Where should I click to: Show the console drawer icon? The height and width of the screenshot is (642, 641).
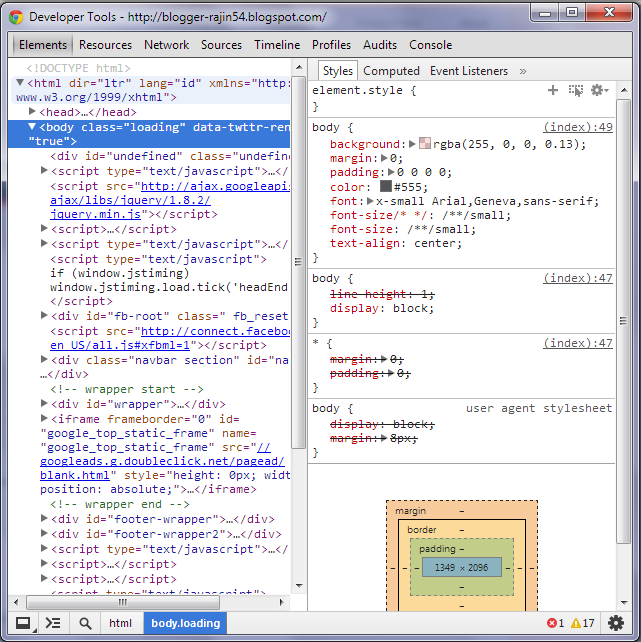click(53, 623)
